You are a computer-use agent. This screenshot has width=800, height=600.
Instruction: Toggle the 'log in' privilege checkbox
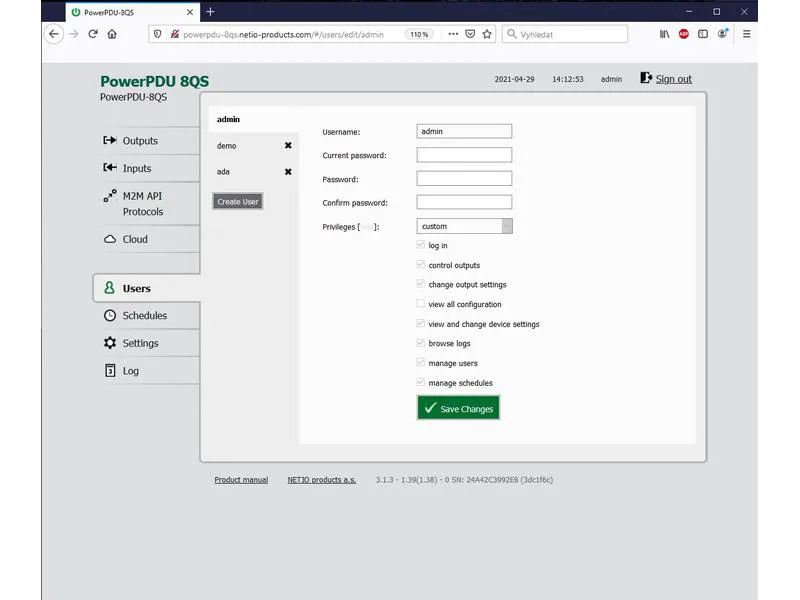(x=420, y=245)
